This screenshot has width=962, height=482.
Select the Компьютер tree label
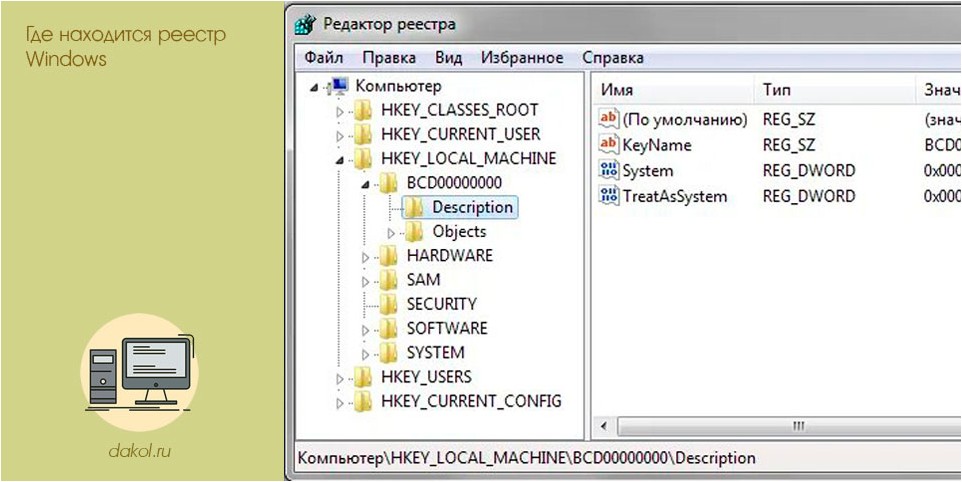(x=398, y=86)
